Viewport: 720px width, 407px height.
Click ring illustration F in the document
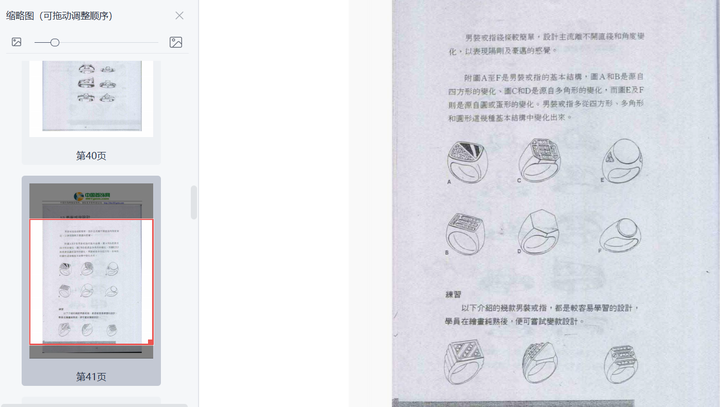coord(620,235)
